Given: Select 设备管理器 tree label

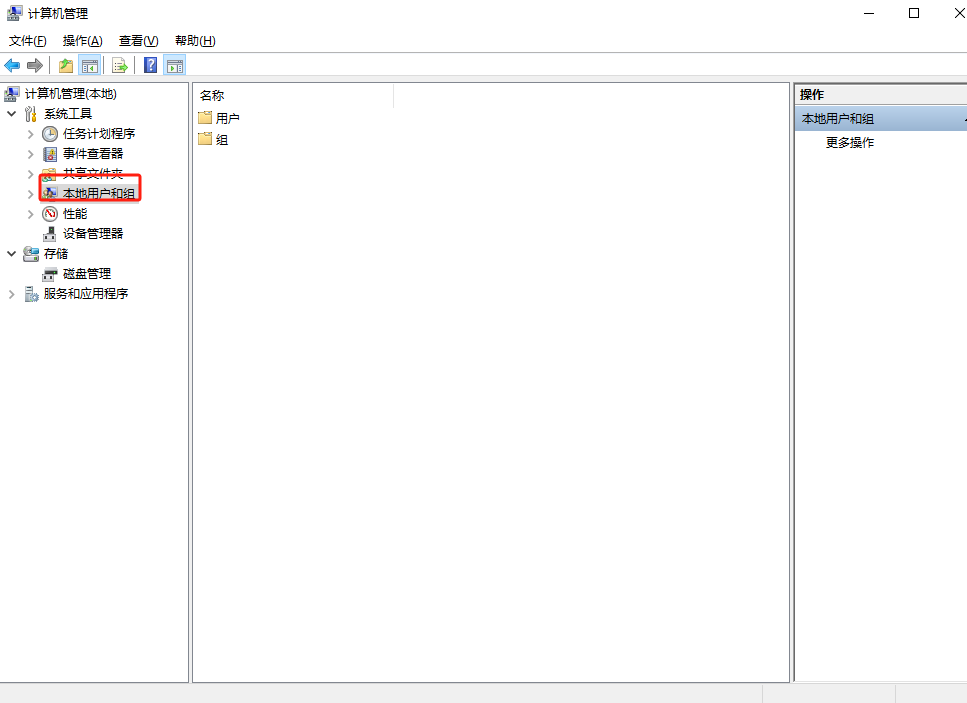Looking at the screenshot, I should (93, 234).
